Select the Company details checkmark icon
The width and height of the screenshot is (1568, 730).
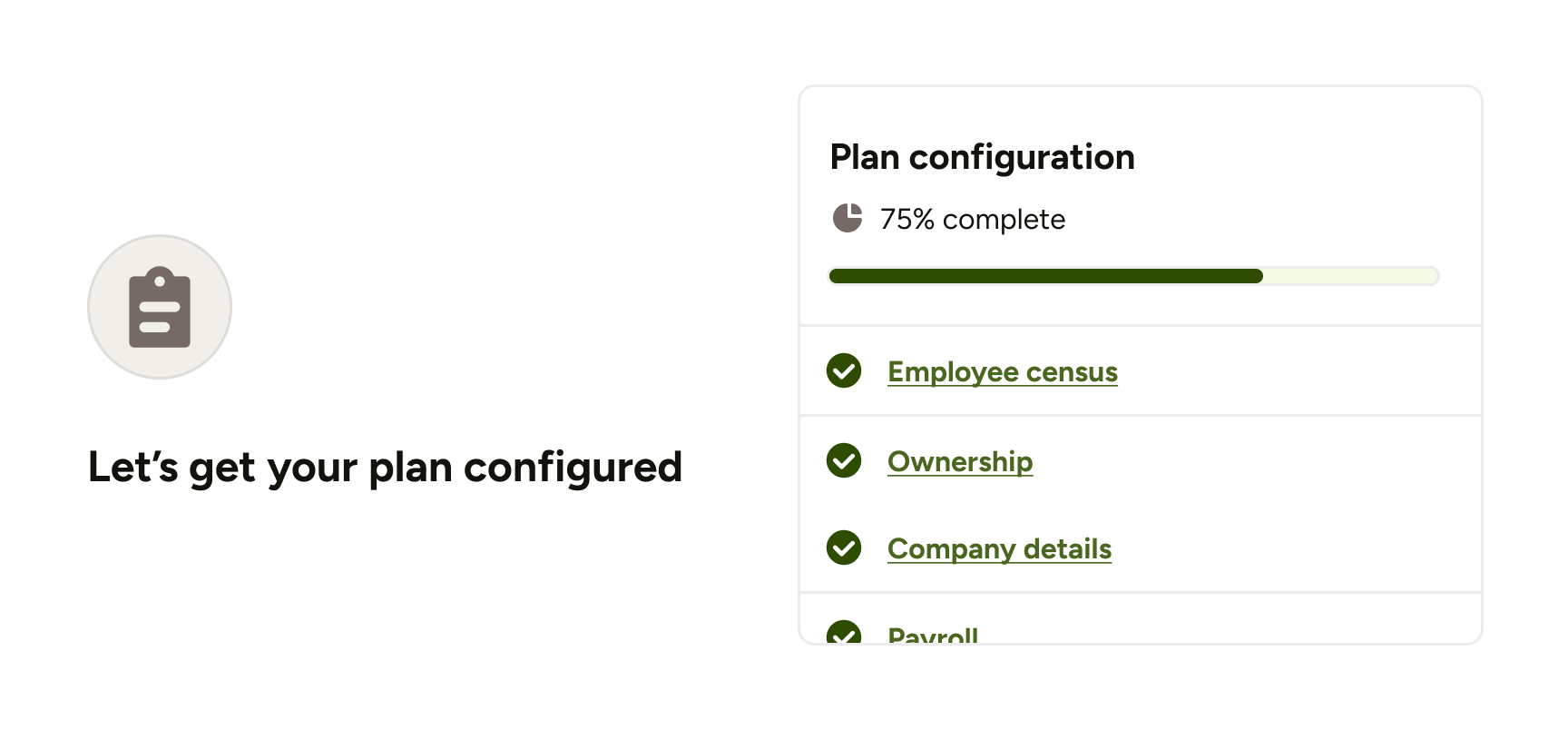coord(844,548)
